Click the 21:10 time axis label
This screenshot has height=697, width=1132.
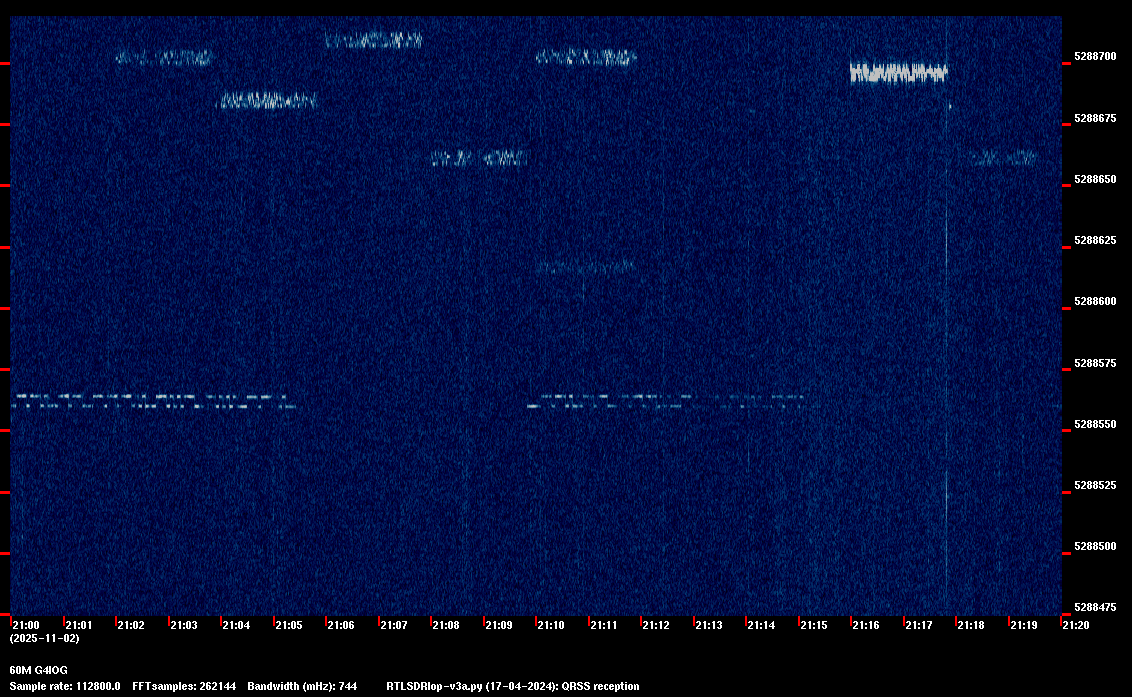(551, 625)
